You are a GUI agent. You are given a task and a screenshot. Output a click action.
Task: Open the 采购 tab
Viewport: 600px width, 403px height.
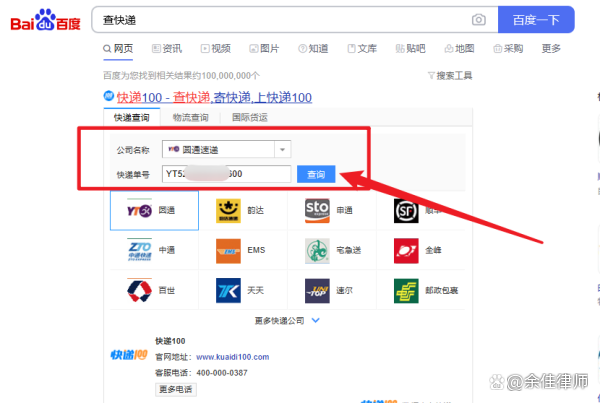(x=508, y=49)
